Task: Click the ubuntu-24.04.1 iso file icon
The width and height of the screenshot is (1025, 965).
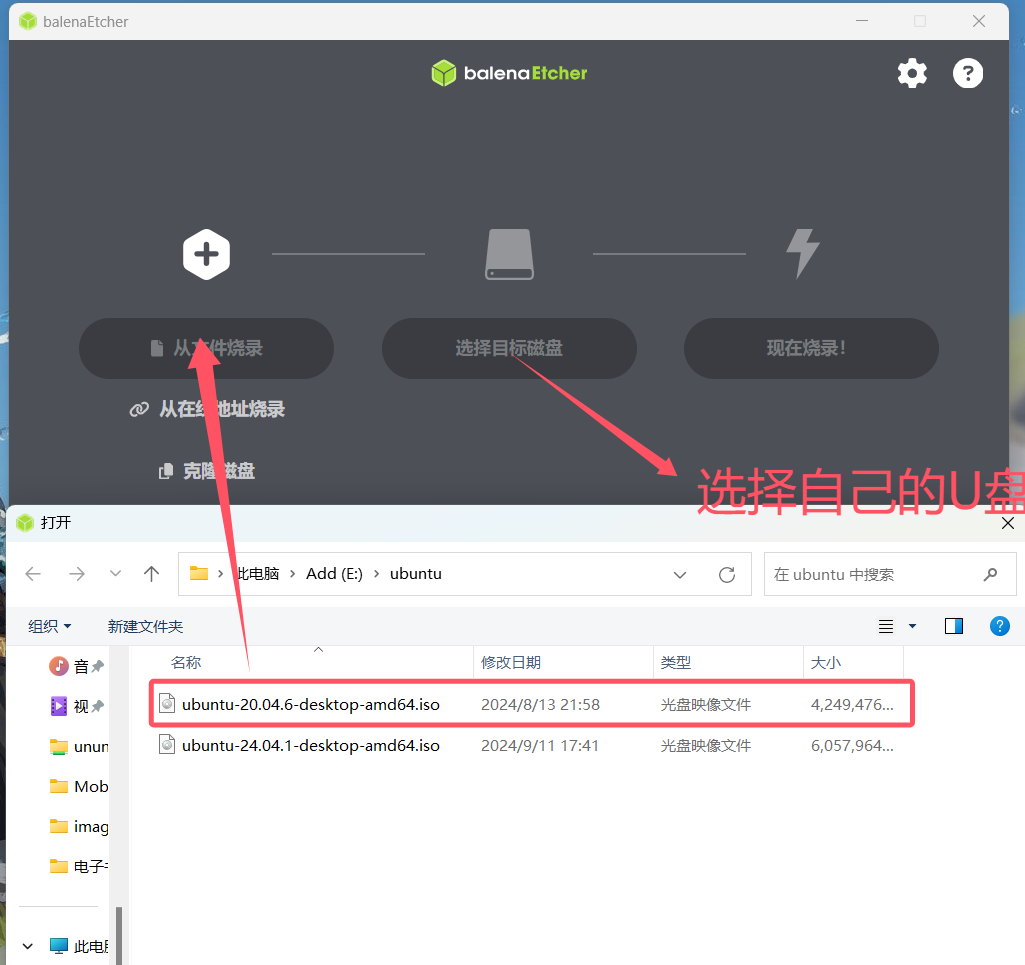Action: [x=167, y=745]
